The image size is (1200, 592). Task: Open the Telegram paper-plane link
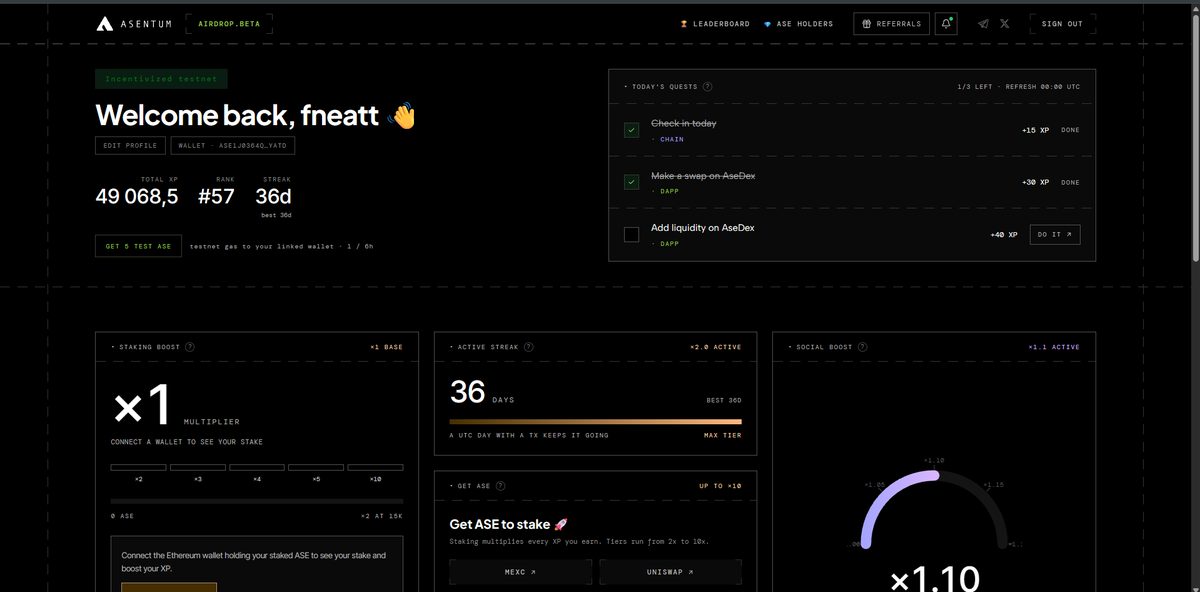pos(984,24)
